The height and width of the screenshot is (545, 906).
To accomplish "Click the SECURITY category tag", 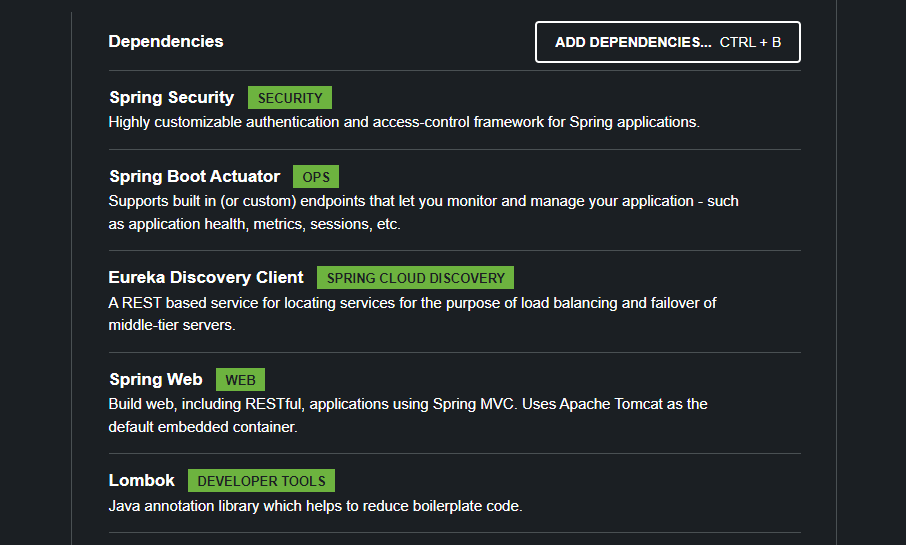I will tap(290, 98).
